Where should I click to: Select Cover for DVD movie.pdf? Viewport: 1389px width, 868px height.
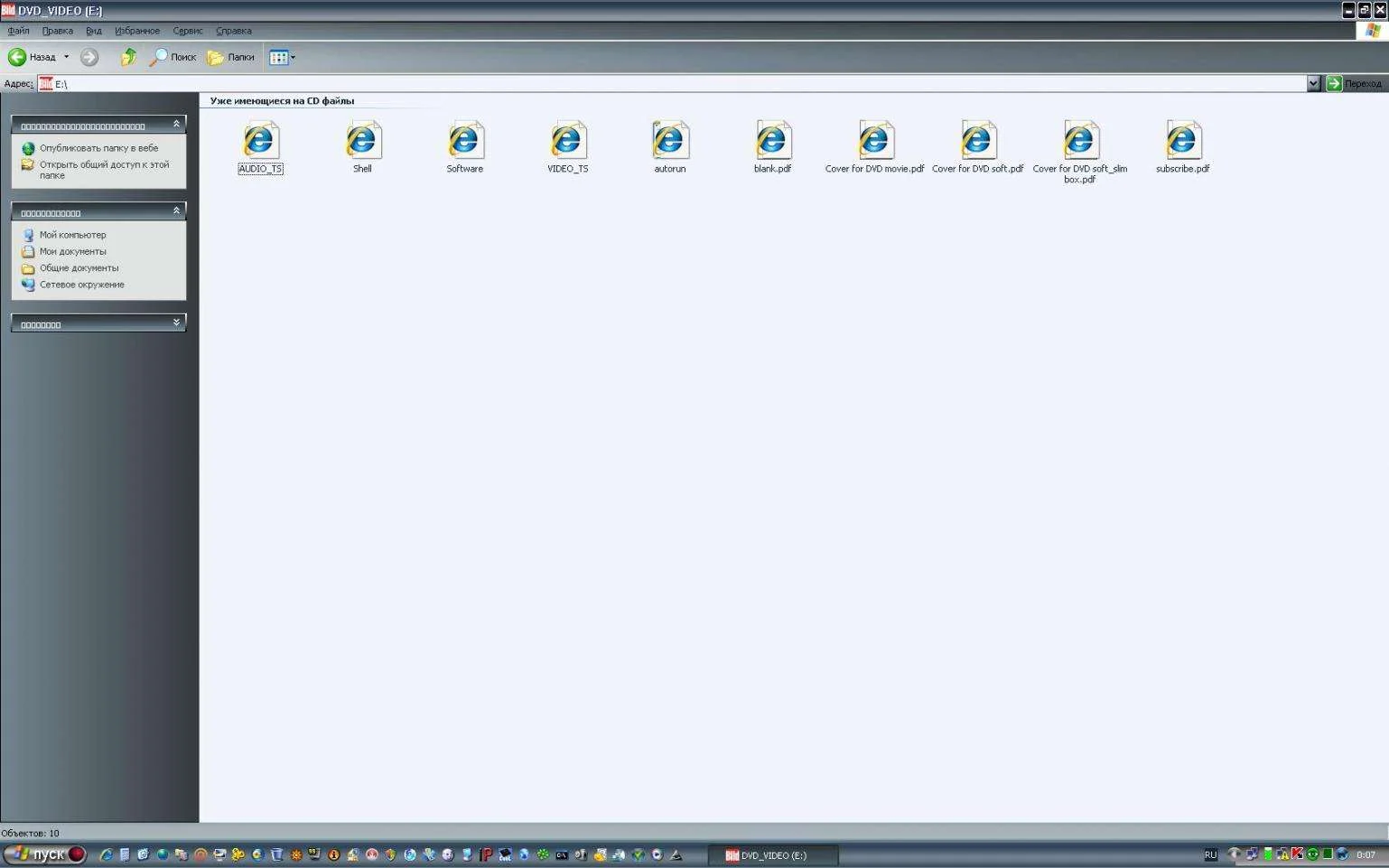click(x=874, y=146)
